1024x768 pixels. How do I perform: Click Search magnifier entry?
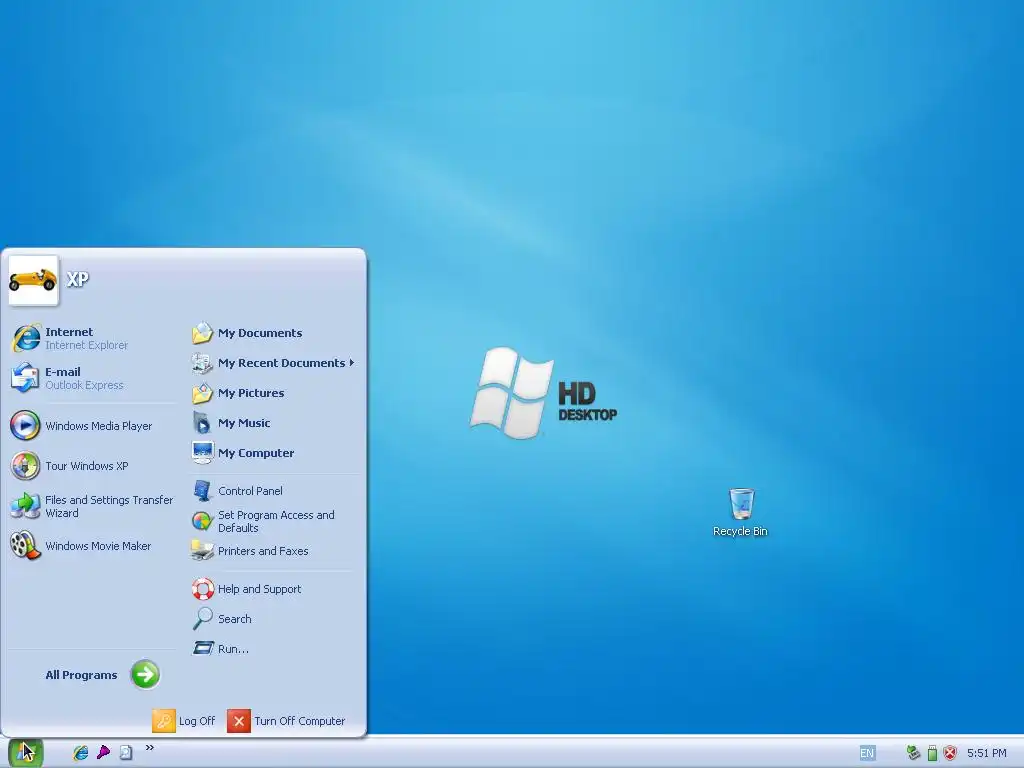tap(222, 619)
